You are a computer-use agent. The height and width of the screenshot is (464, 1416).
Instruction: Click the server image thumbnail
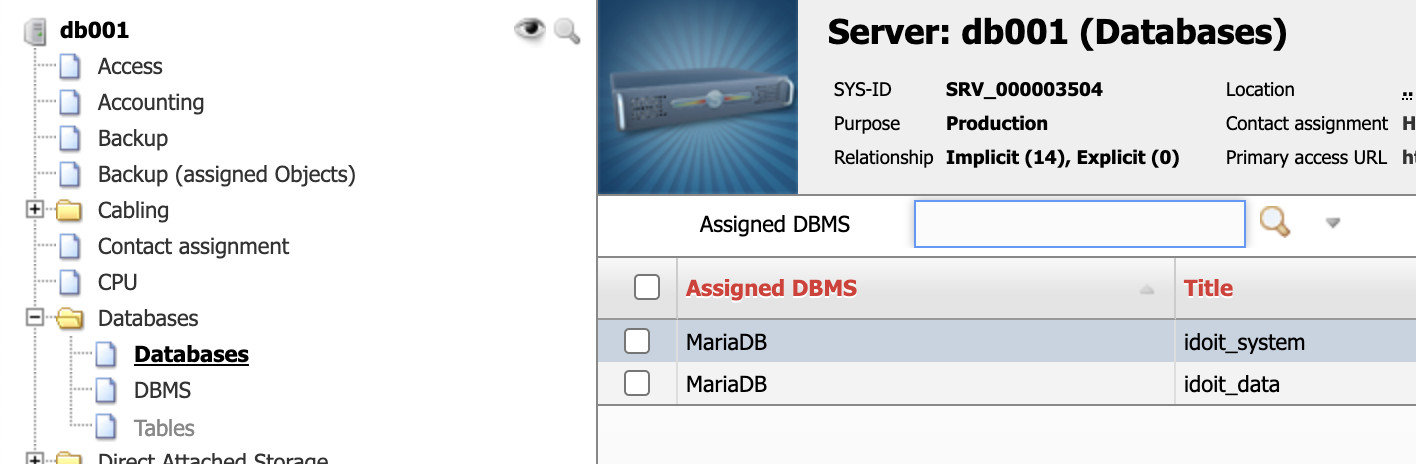click(698, 97)
